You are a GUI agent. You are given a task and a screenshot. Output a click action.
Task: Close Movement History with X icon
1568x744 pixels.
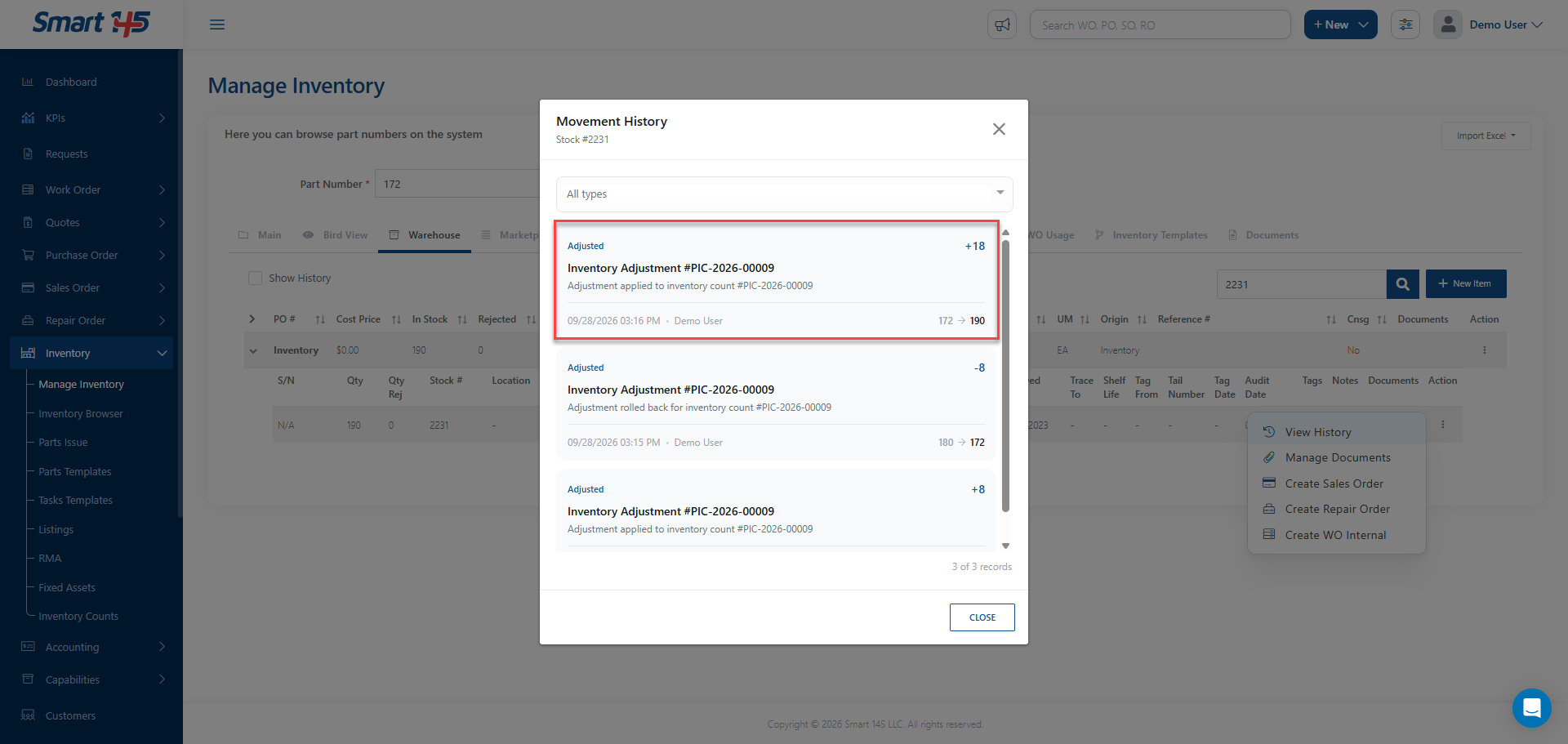[999, 129]
